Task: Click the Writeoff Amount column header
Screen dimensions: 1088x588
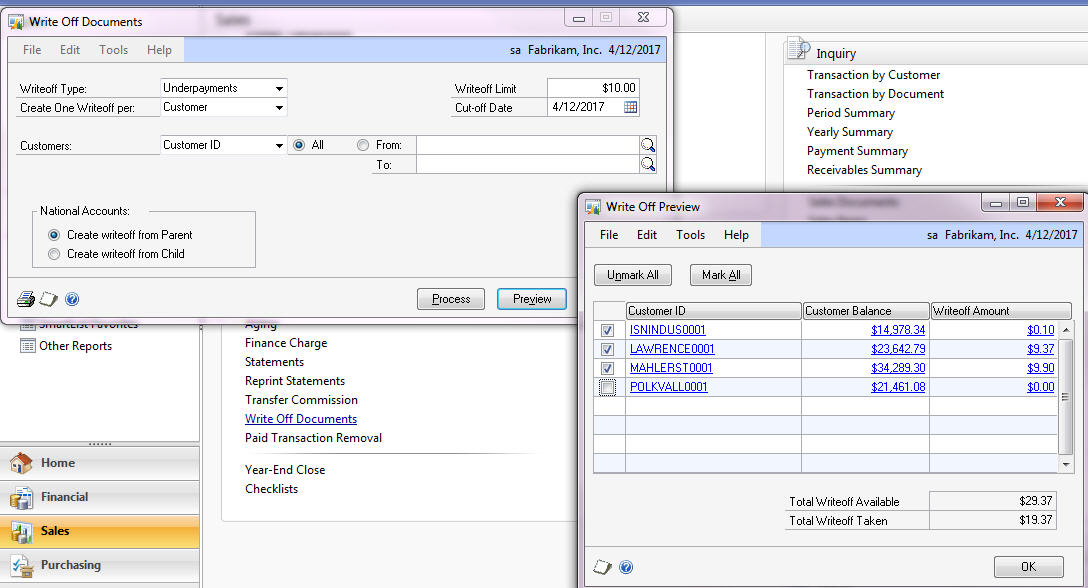Action: (x=1001, y=311)
